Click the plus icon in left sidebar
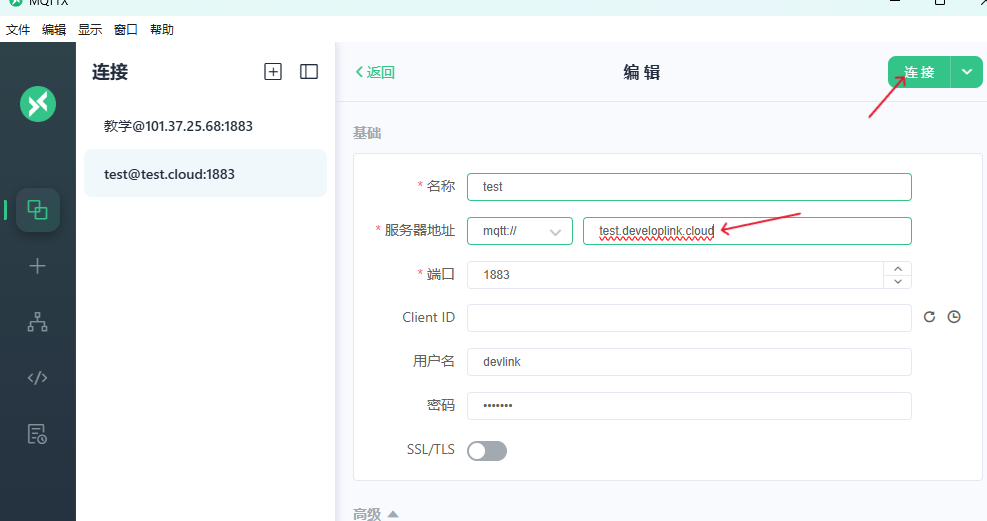The image size is (987, 521). point(38,266)
